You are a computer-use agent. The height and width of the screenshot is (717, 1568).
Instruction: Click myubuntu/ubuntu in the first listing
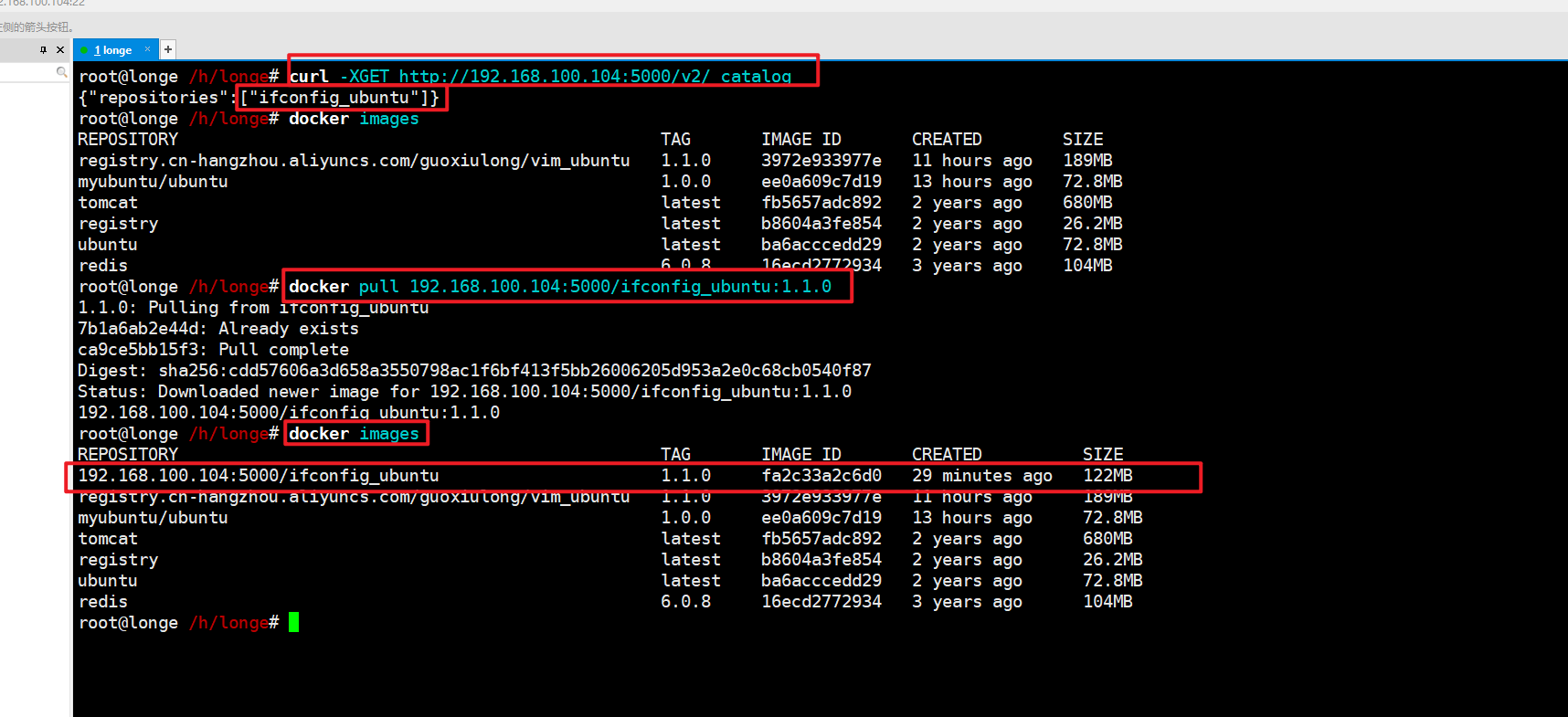point(153,182)
